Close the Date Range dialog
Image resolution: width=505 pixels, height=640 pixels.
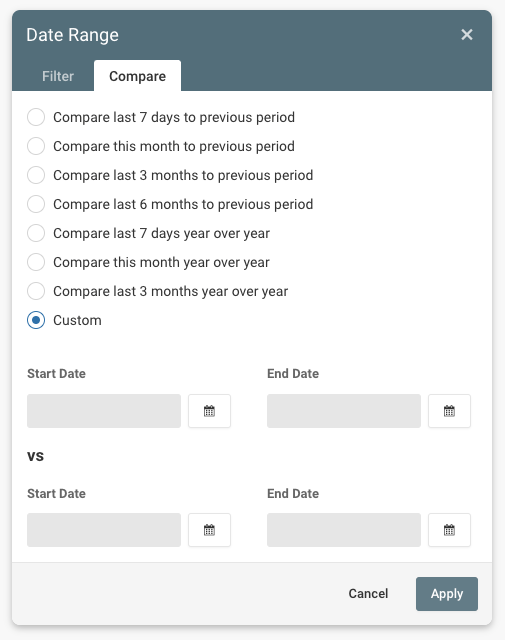[x=467, y=35]
